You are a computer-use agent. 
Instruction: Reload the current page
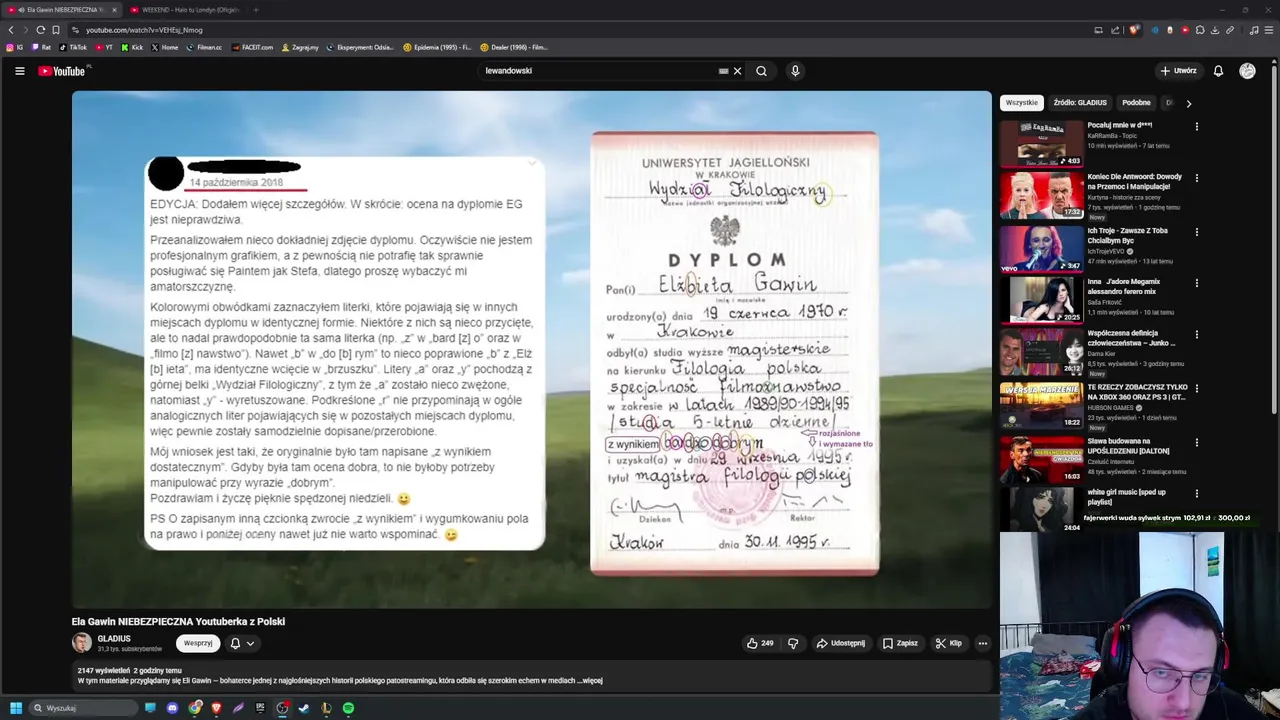(x=40, y=30)
